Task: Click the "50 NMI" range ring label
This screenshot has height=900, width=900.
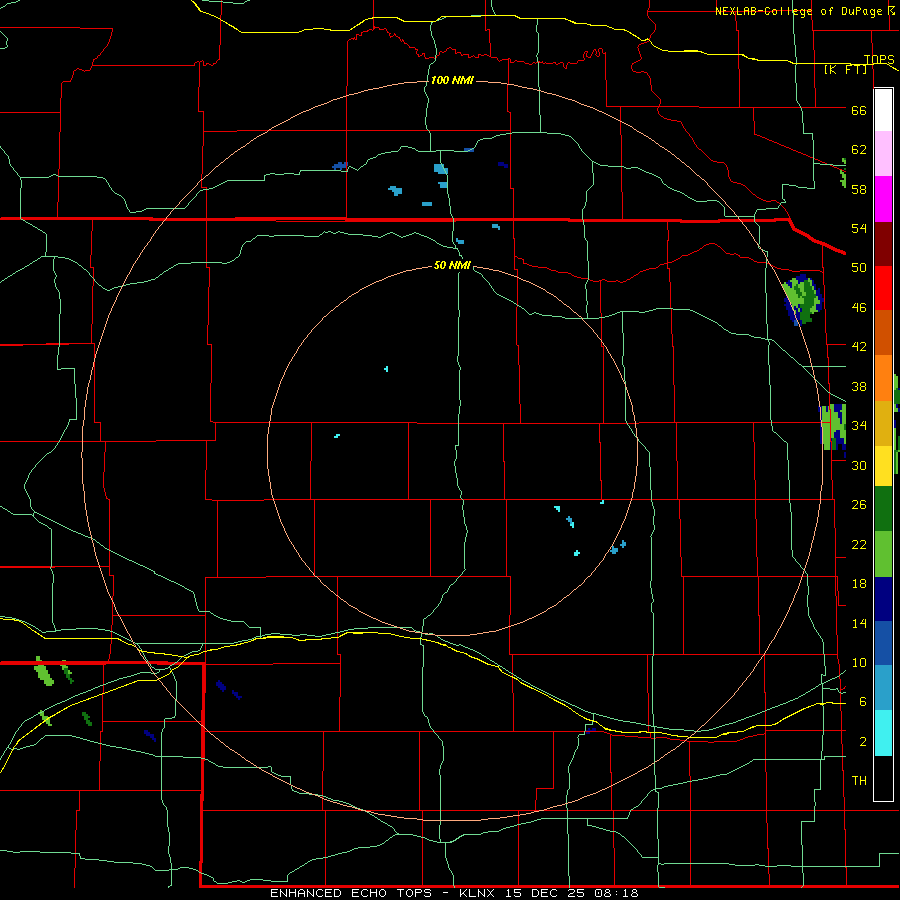Action: pyautogui.click(x=452, y=265)
